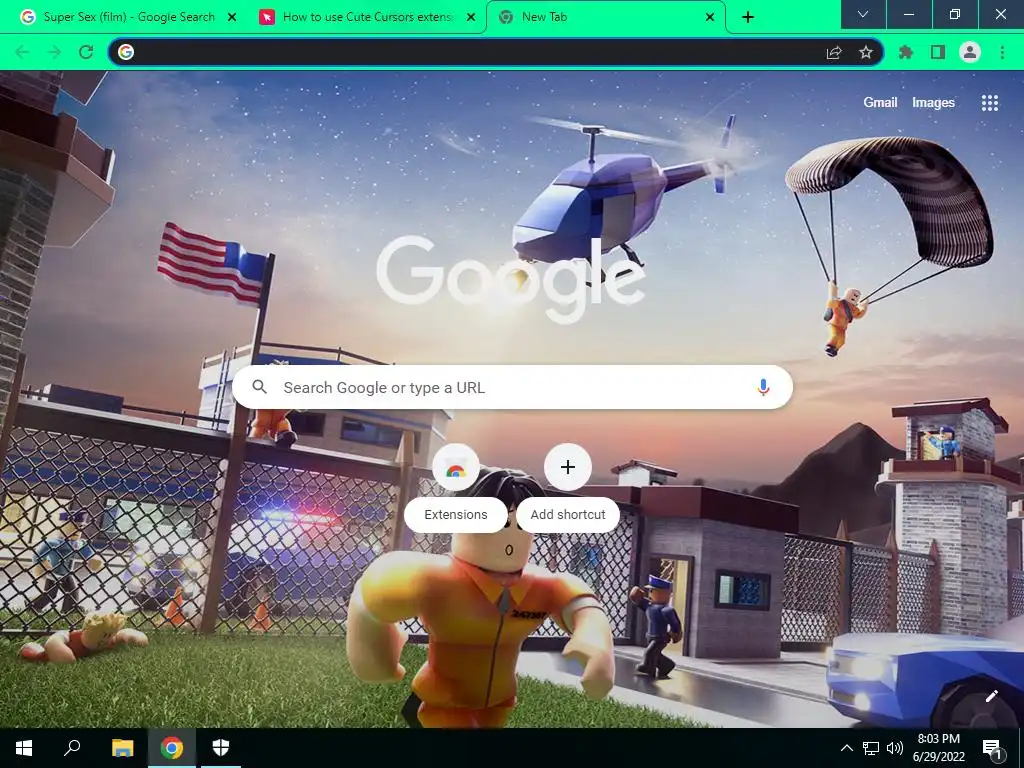Viewport: 1024px width, 768px height.
Task: Customize this page with pencil icon
Action: 992,696
